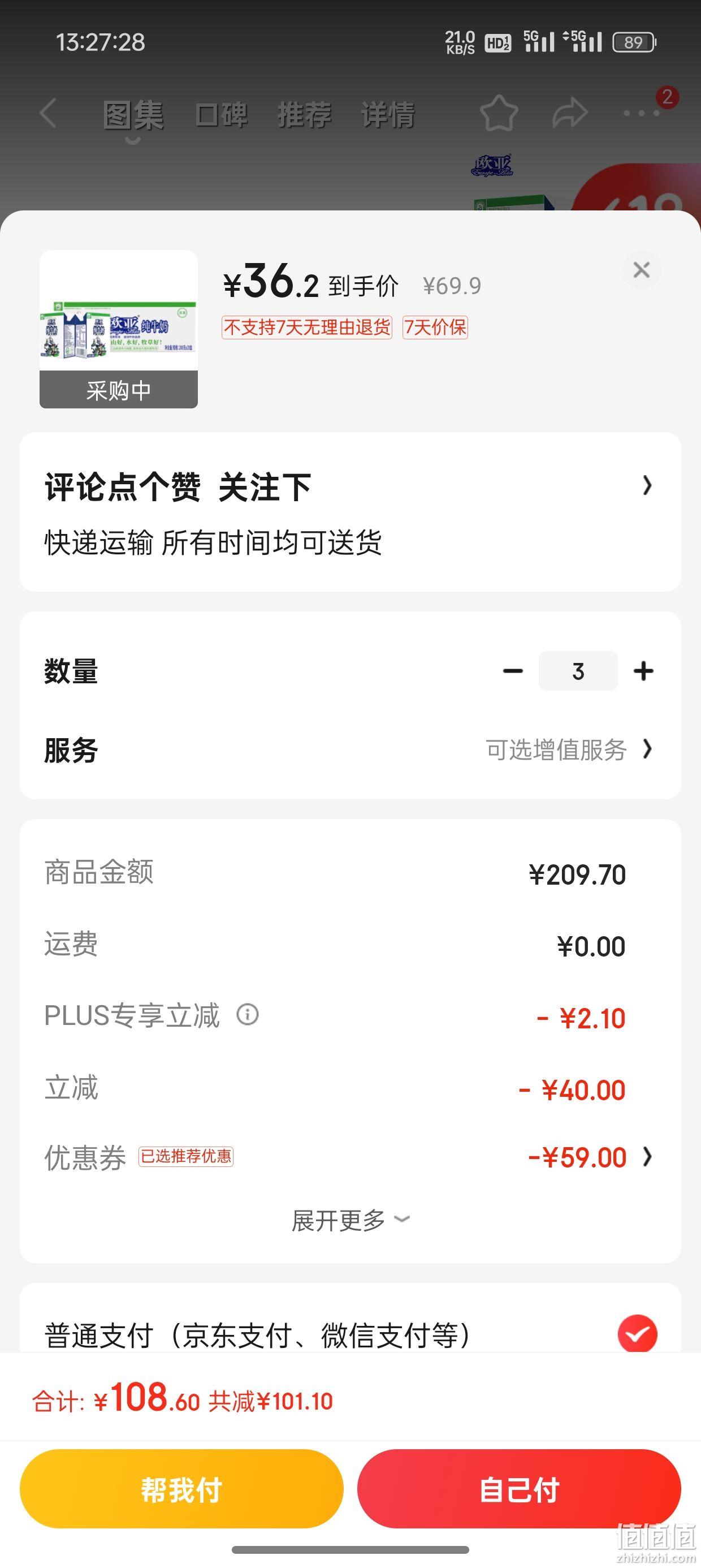Expand 展开更多 price details
Screen dimensions: 701x1568
[350, 1221]
